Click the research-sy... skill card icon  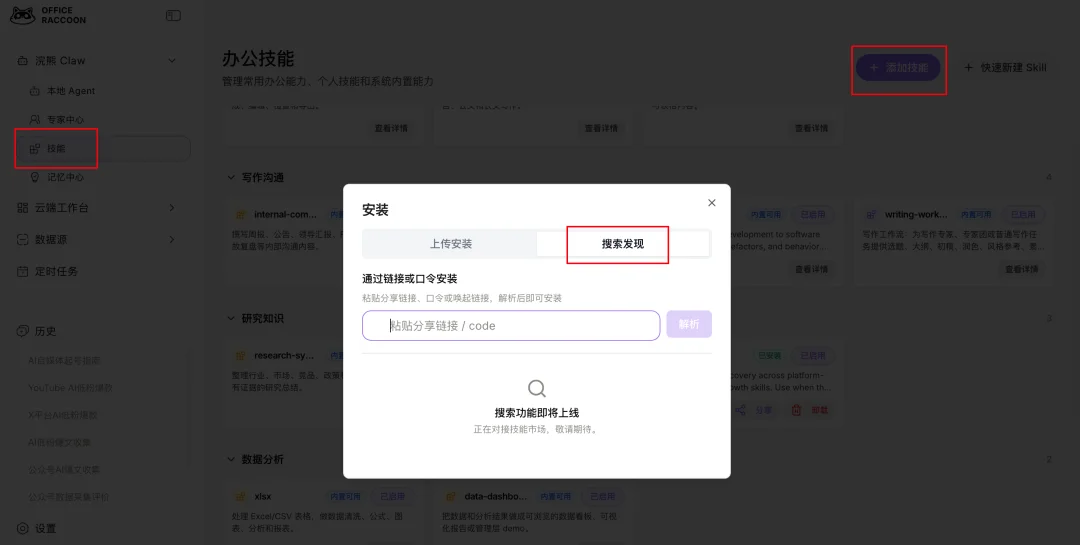coord(240,356)
